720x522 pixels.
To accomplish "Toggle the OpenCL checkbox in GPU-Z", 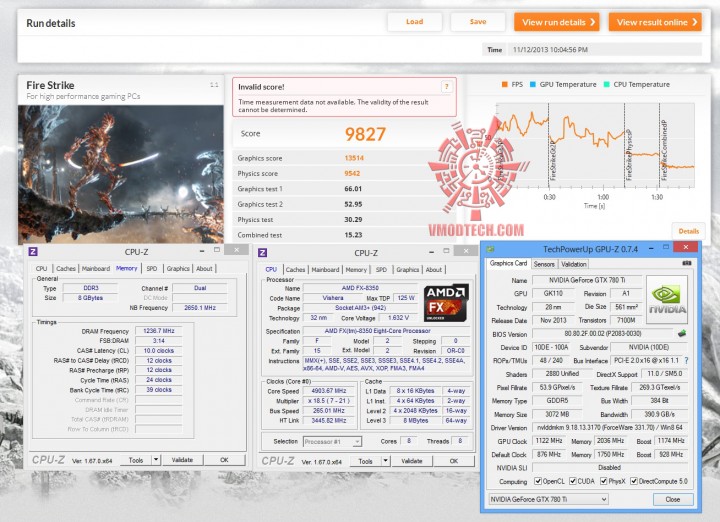I will tap(538, 481).
